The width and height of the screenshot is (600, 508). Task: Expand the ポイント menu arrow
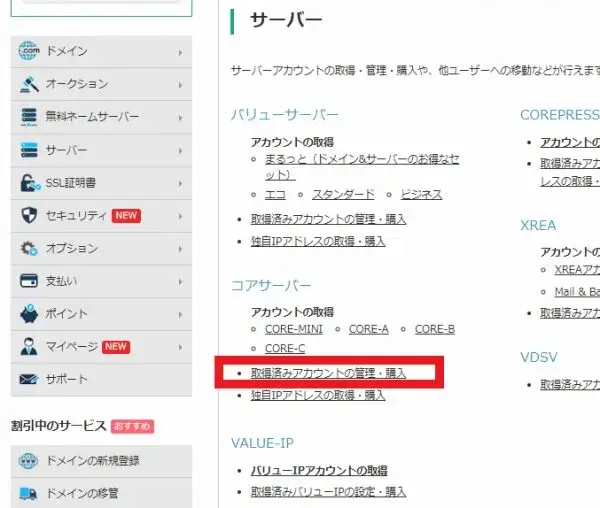180,314
